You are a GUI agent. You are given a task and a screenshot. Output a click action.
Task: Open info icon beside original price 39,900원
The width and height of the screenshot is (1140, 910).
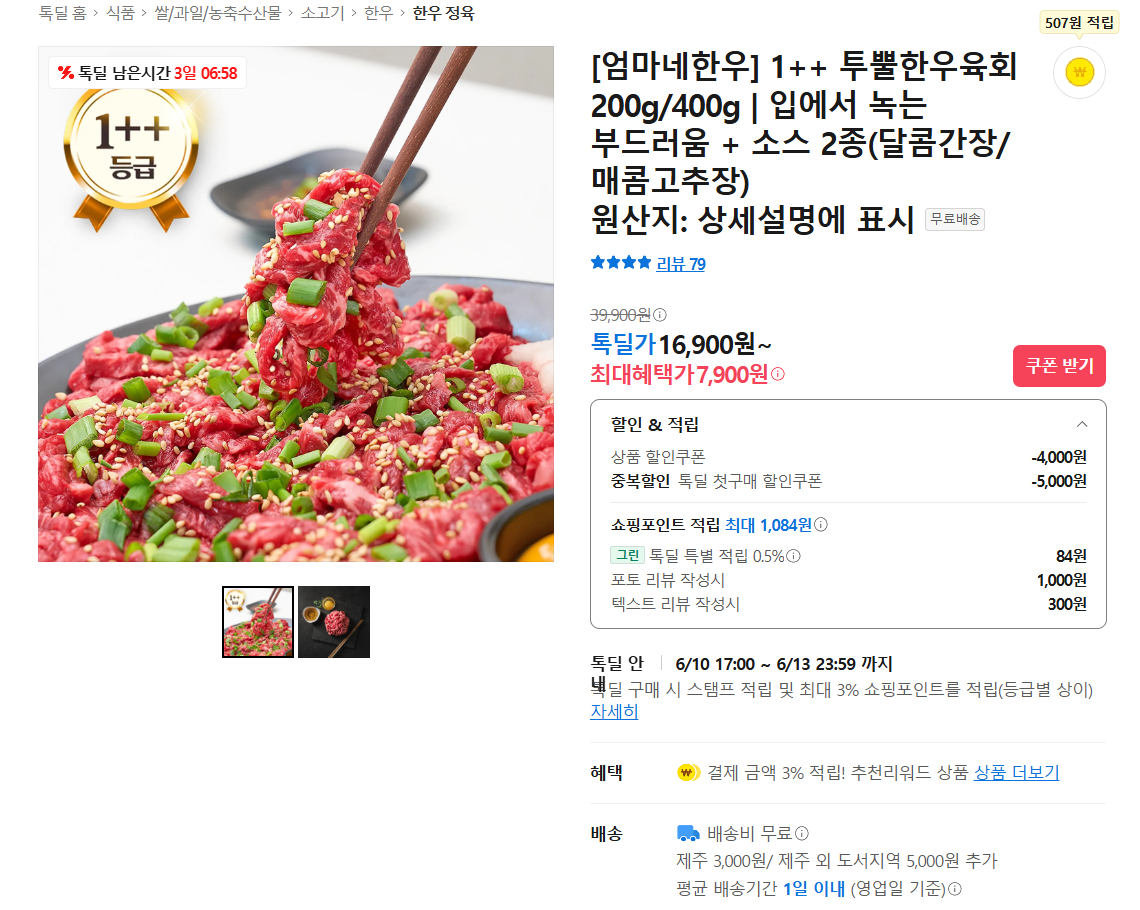pos(659,315)
